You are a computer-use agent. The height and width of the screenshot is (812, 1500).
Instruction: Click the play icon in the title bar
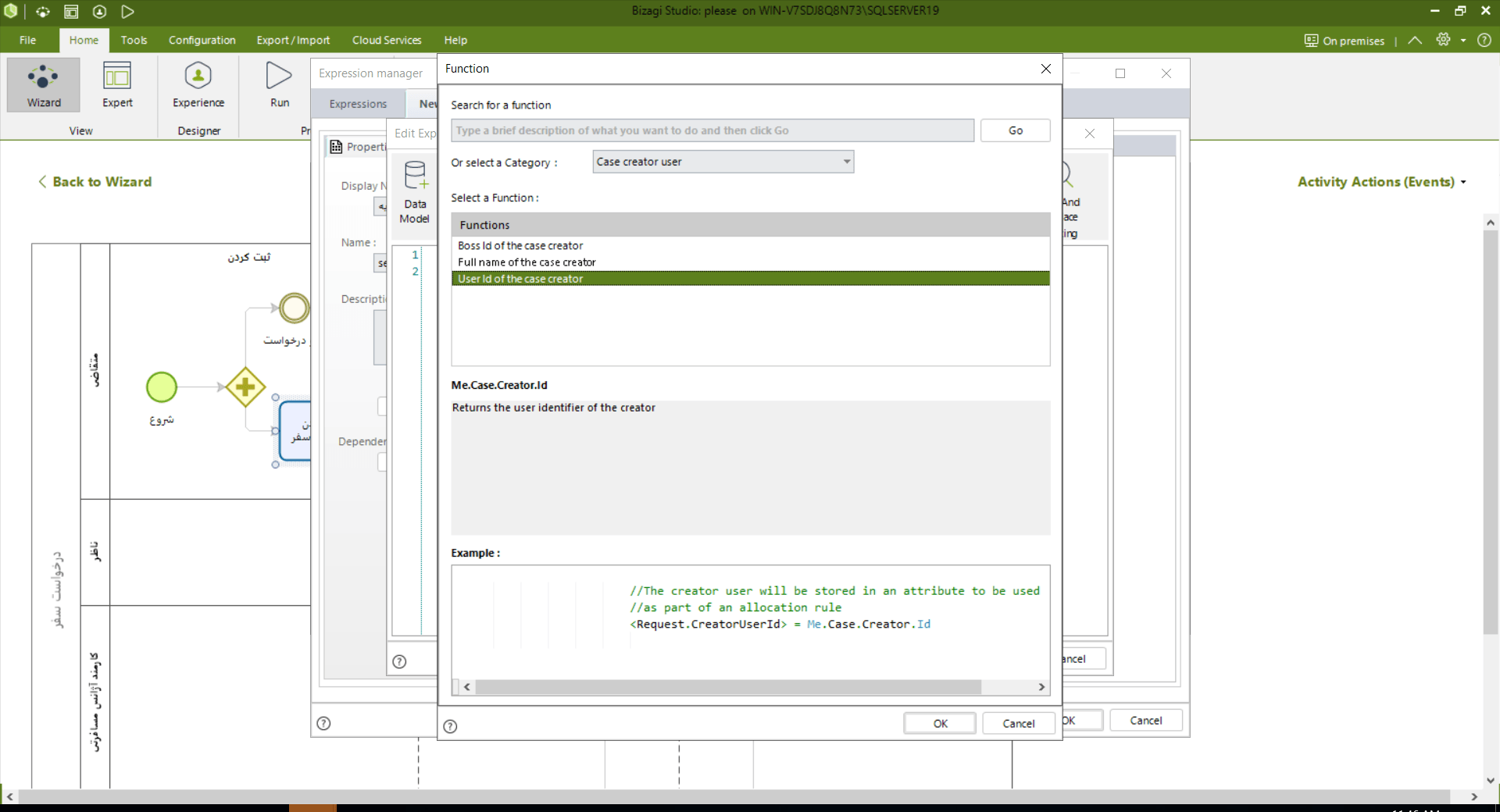pyautogui.click(x=128, y=11)
